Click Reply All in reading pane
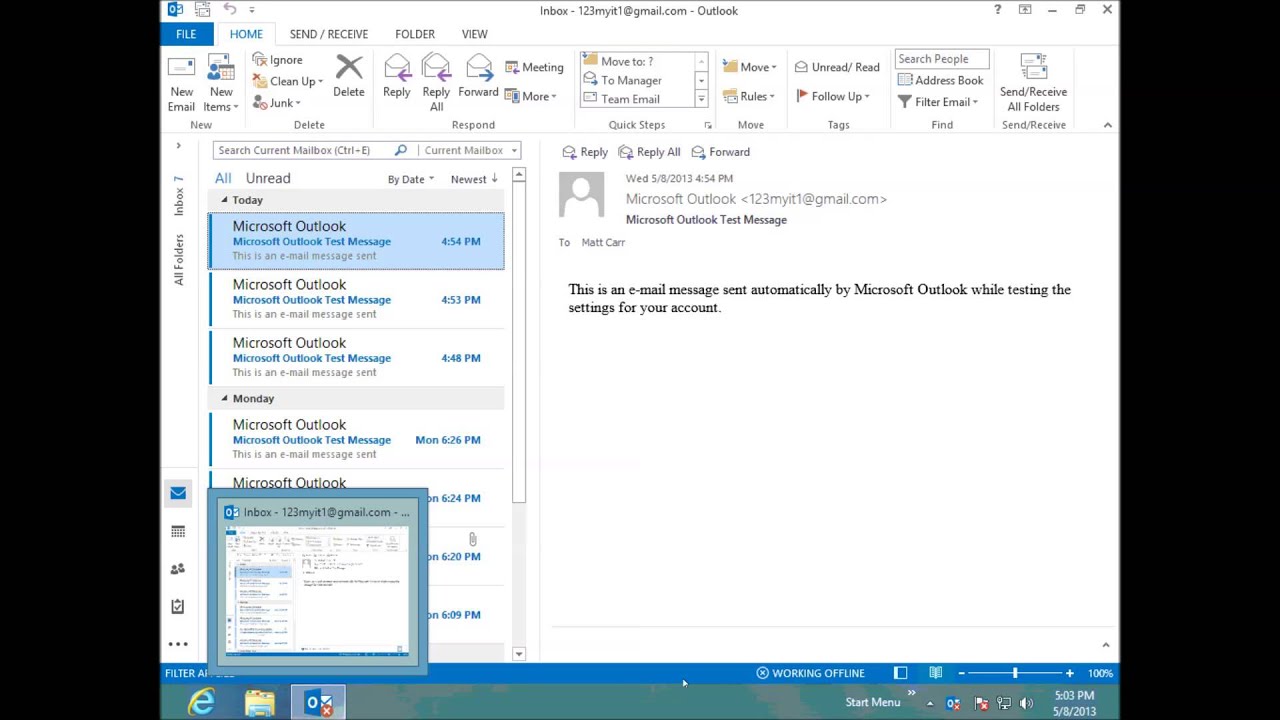Image resolution: width=1280 pixels, height=720 pixels. [x=649, y=152]
